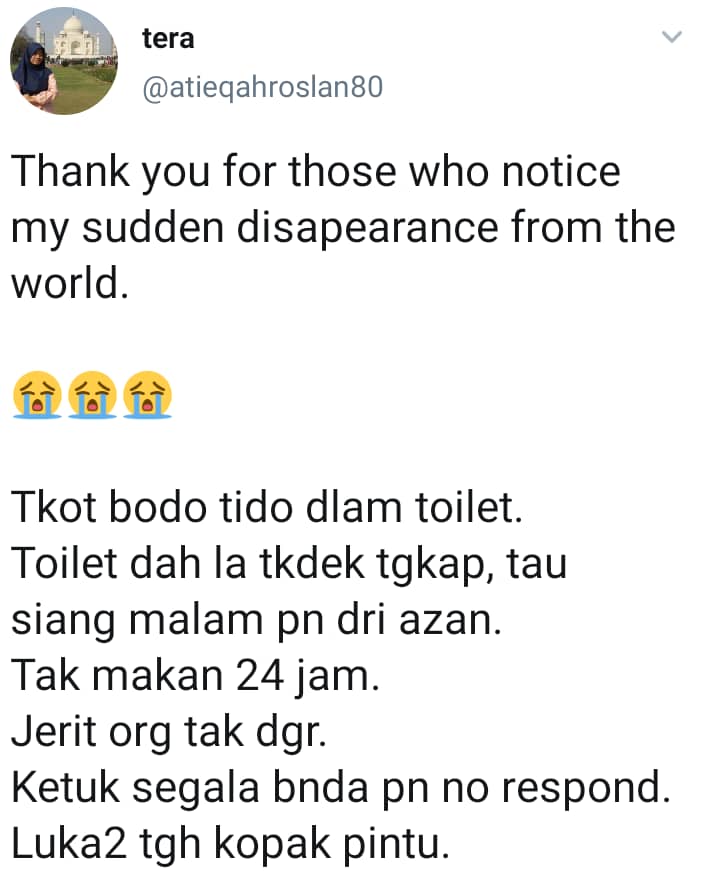Click the line "Toilet dah la tkdek tgkap, tau"
The width and height of the screenshot is (705, 889).
coord(289,565)
